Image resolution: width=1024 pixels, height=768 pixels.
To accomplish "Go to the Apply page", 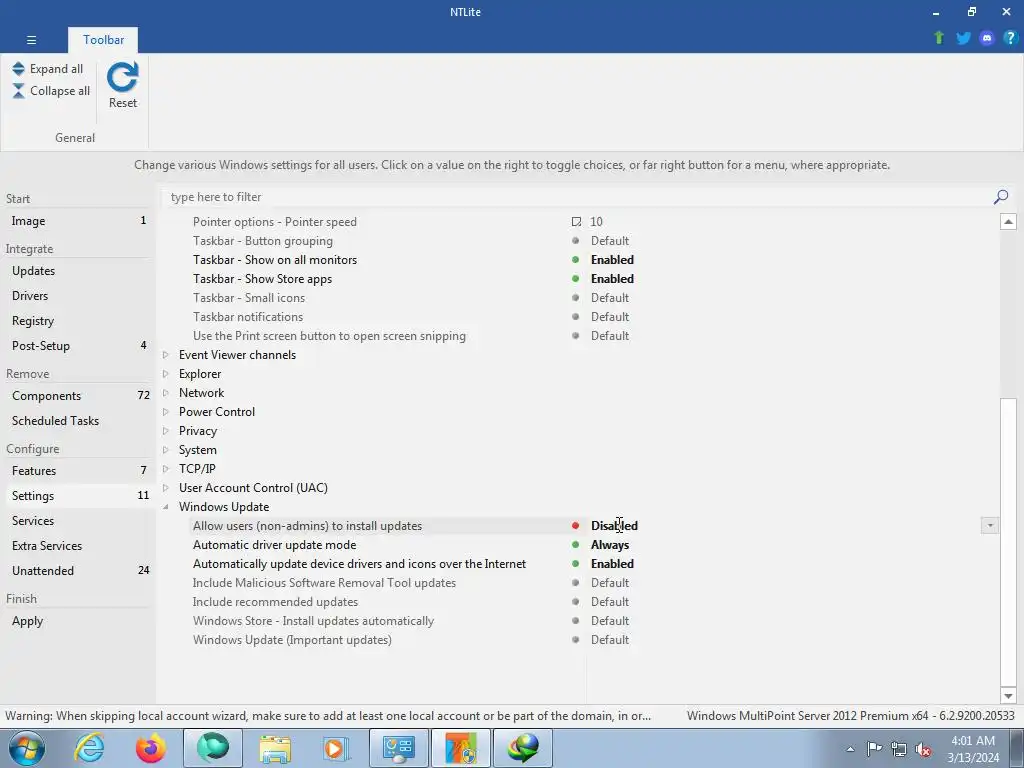I will point(78,620).
